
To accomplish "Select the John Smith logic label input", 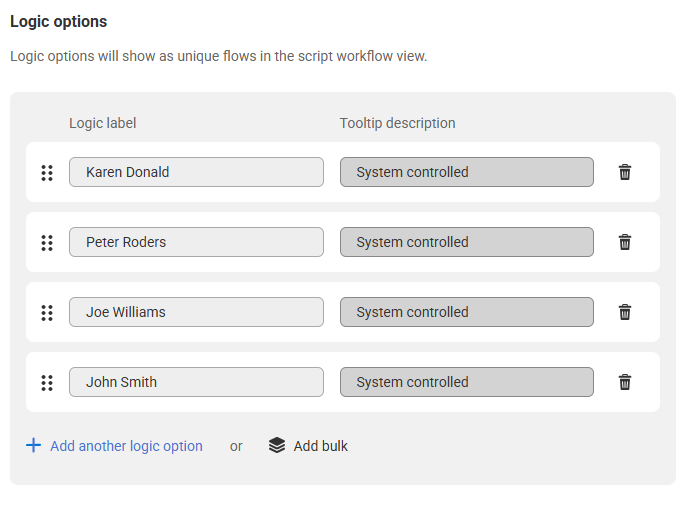I will point(196,382).
